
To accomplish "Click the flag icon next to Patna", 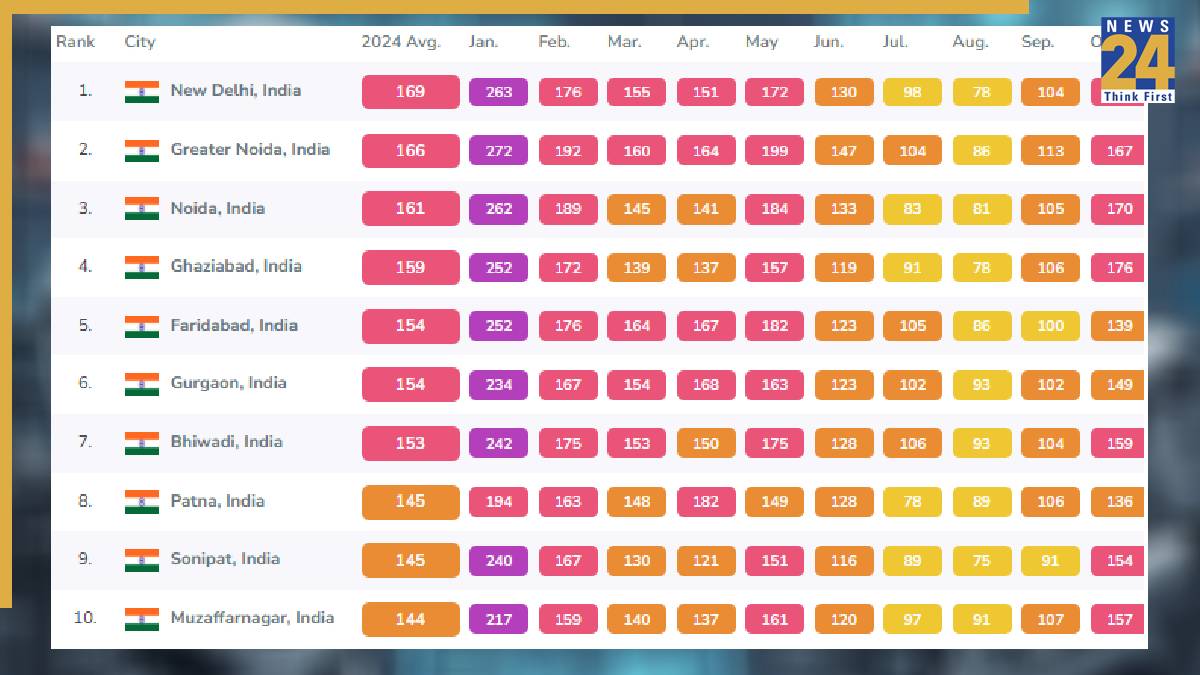I will click(x=142, y=501).
